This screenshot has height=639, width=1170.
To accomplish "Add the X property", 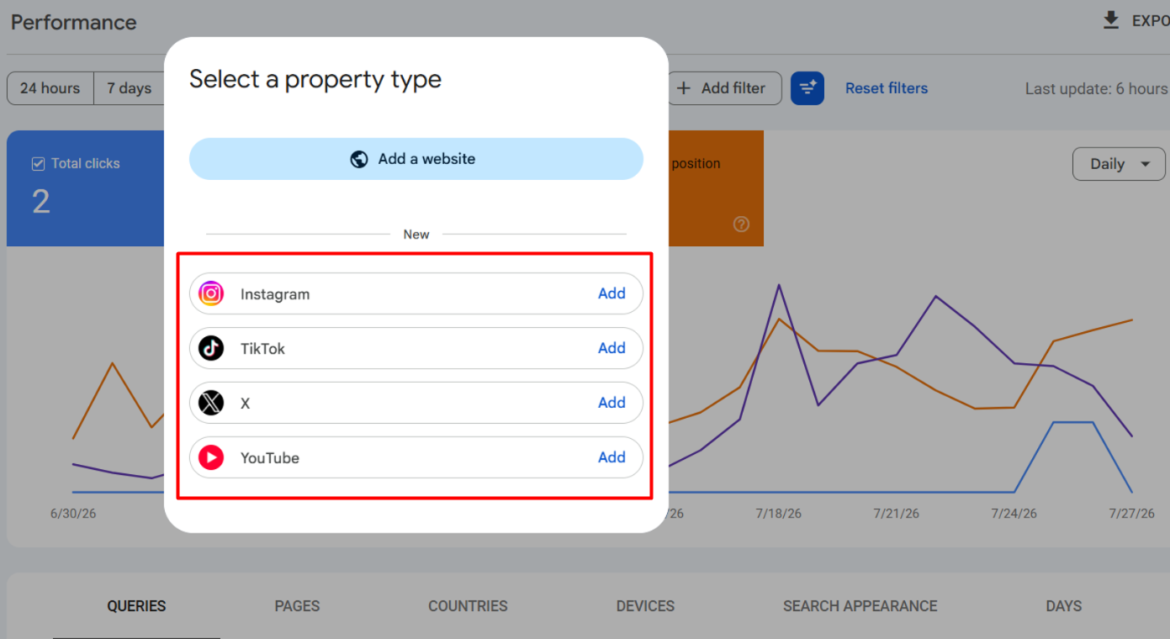I will tap(611, 402).
